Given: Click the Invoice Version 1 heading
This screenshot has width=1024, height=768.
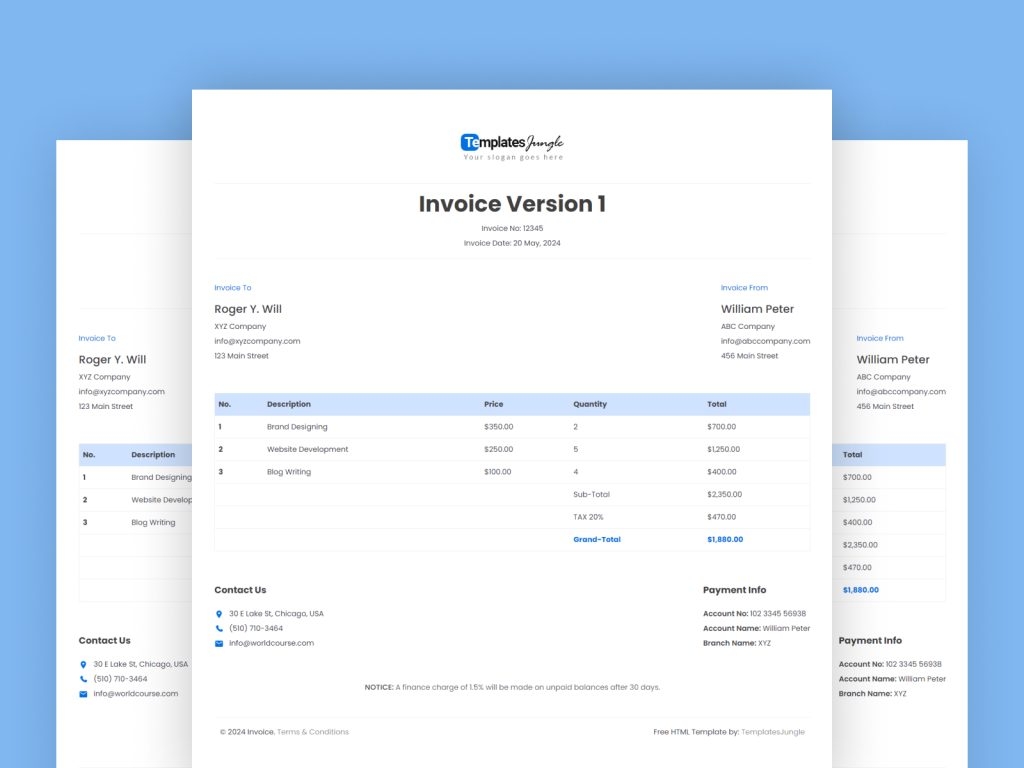Looking at the screenshot, I should [510, 204].
